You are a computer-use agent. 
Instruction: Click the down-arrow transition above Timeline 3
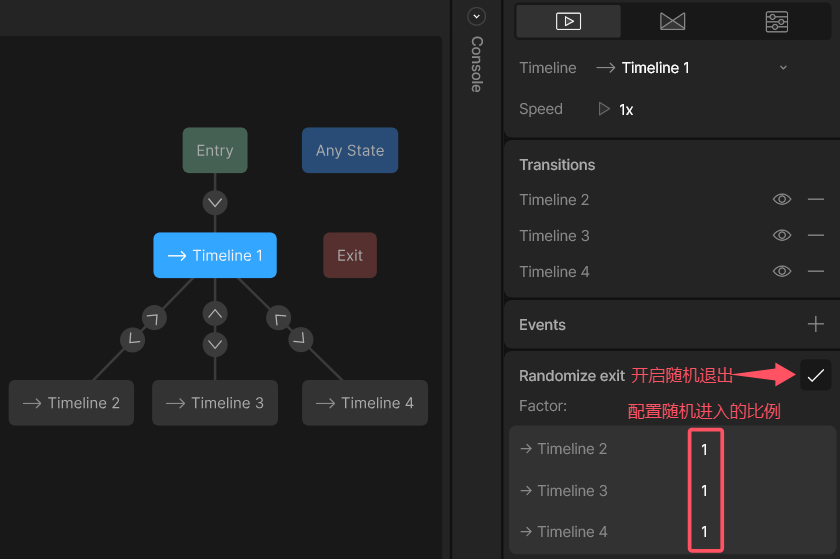click(x=215, y=345)
